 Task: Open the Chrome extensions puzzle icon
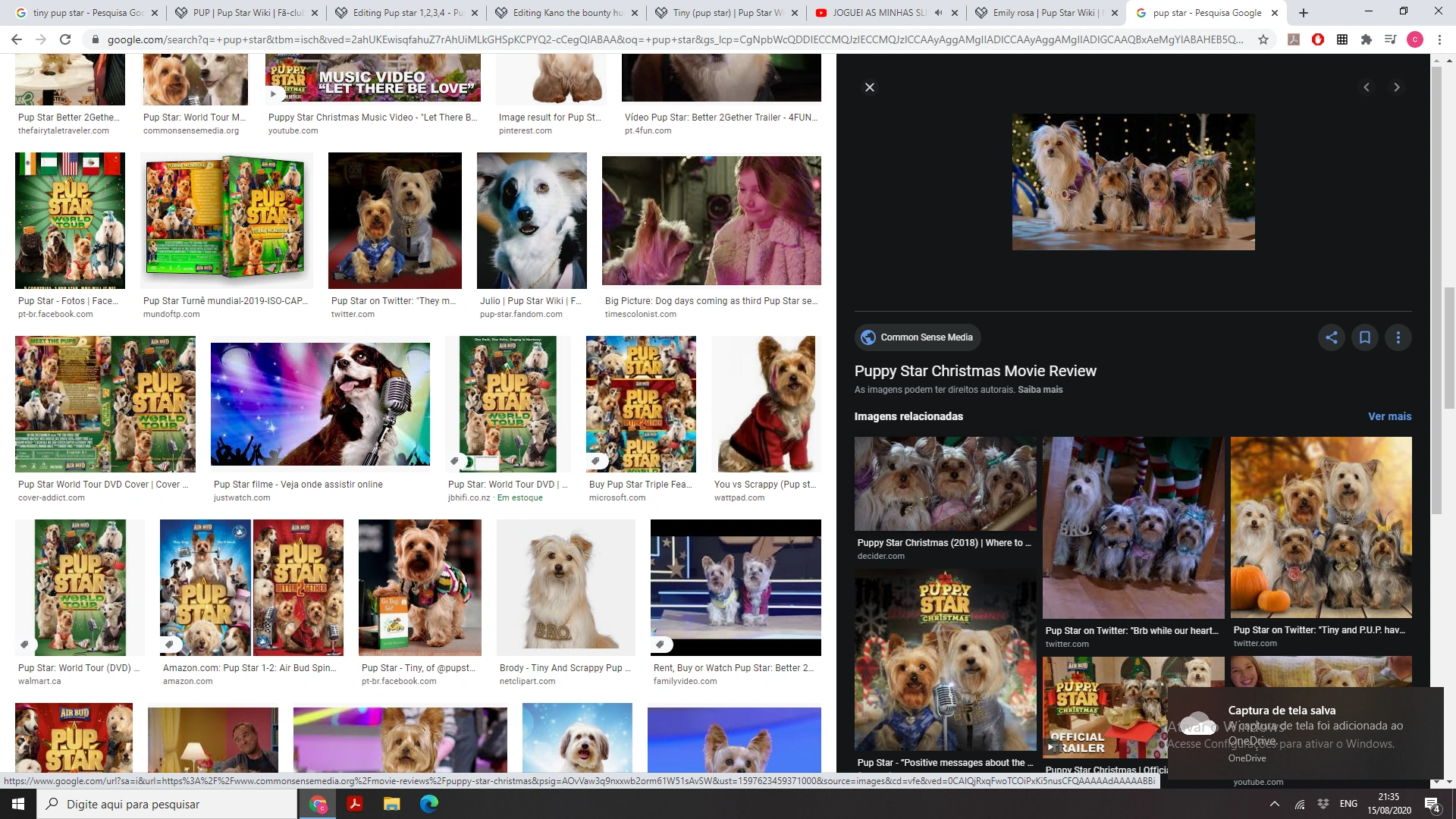point(1367,39)
